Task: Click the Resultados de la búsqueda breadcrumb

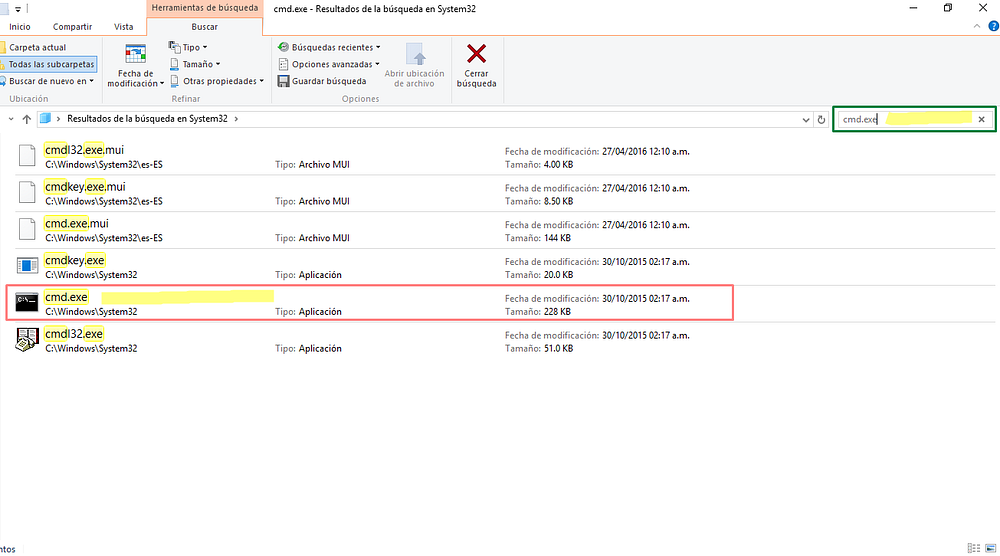Action: coord(147,119)
